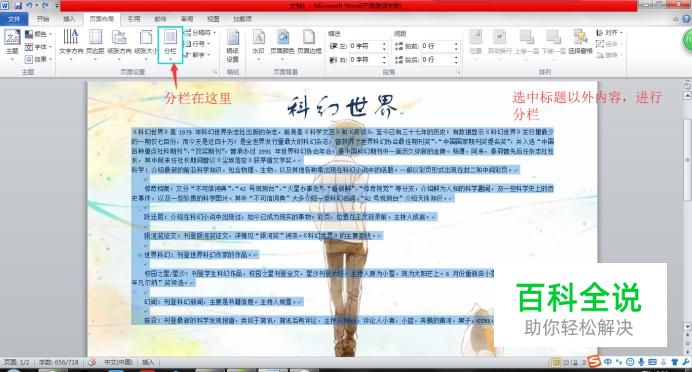
Task: Click the Sogou input method S icon
Action: tap(594, 361)
